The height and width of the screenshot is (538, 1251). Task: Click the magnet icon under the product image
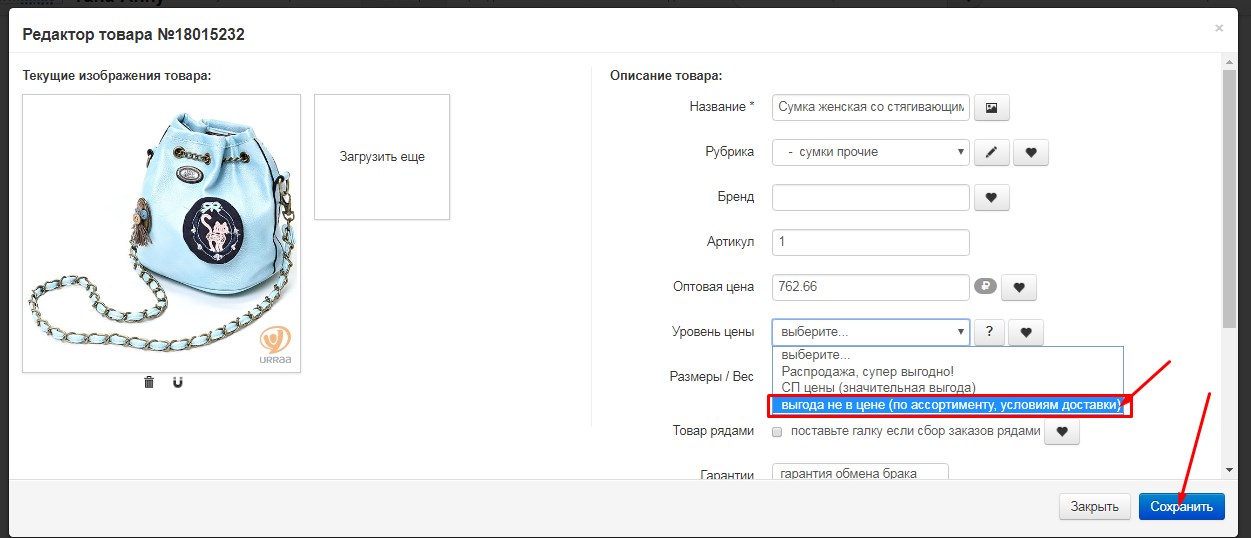[178, 382]
